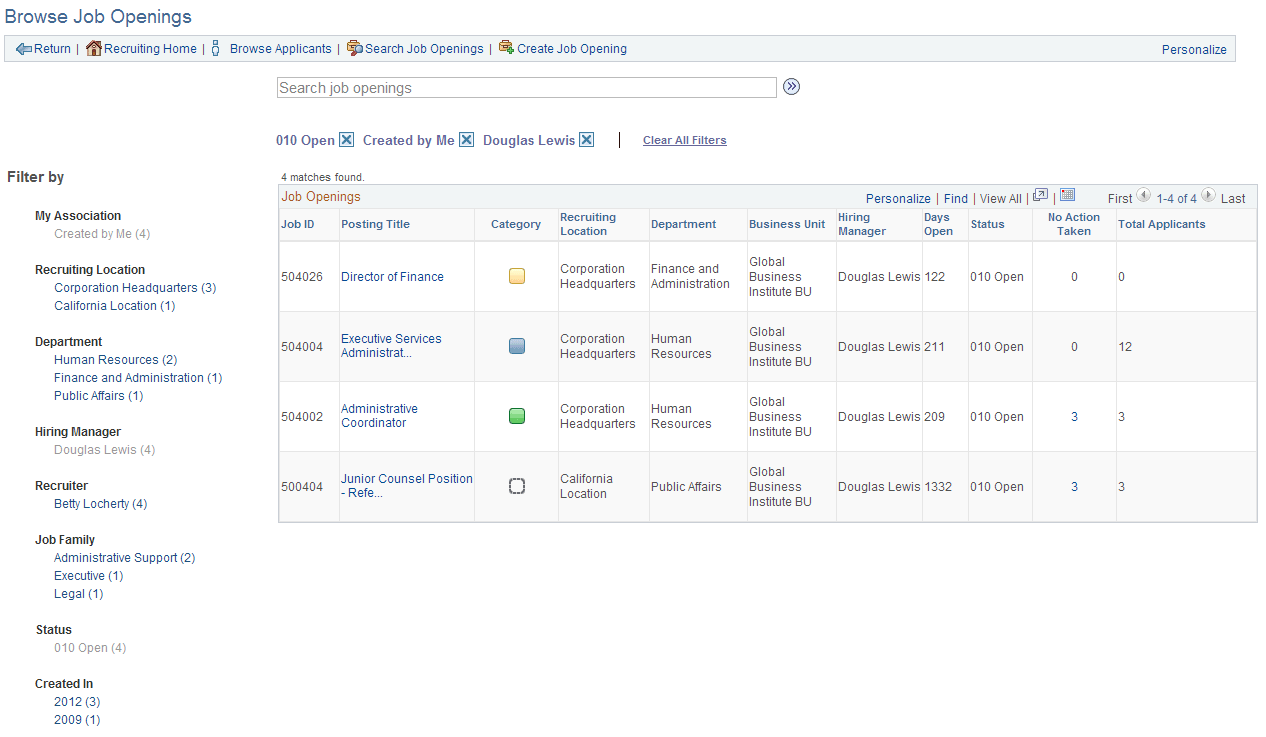Image resolution: width=1266 pixels, height=737 pixels.
Task: Filter by recruiter Betty Locherty
Action: coord(100,503)
